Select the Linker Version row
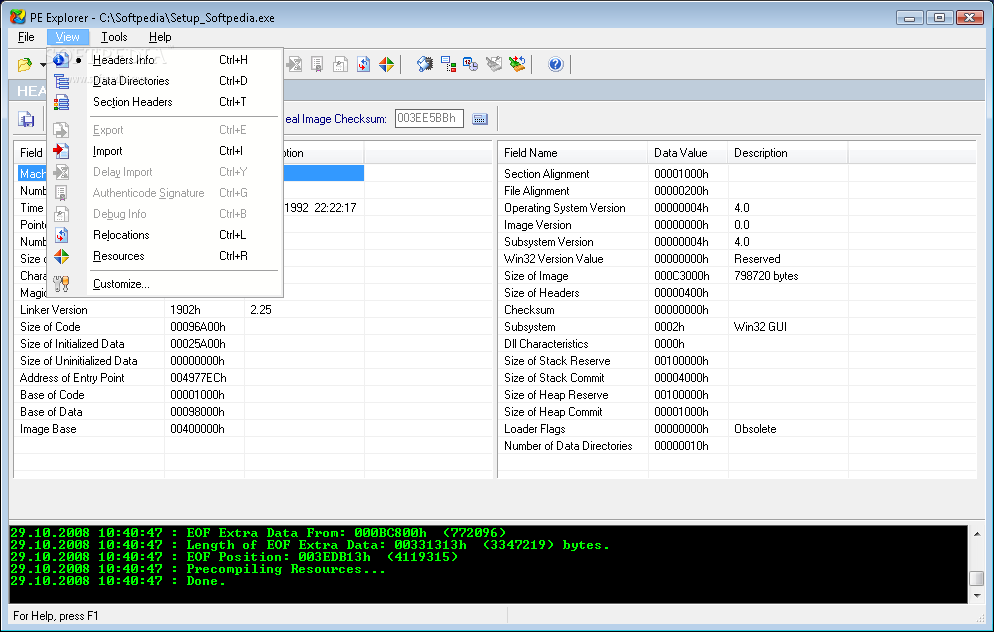This screenshot has width=994, height=632. pyautogui.click(x=253, y=310)
